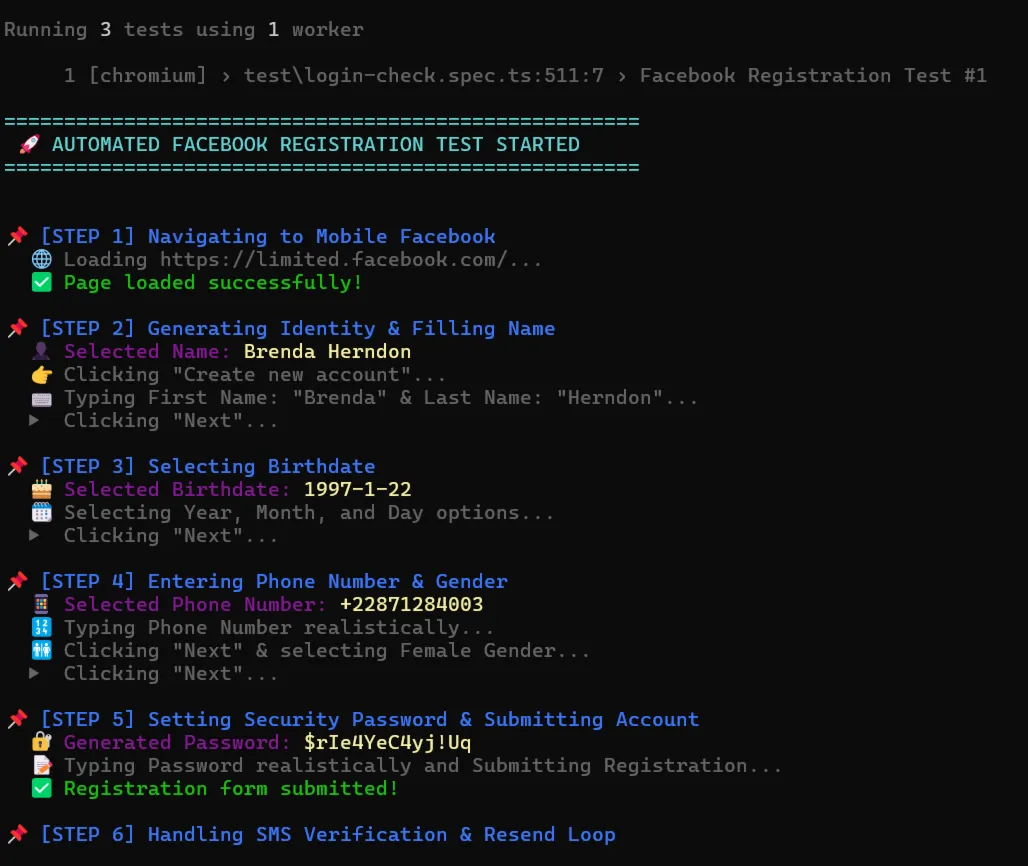The width and height of the screenshot is (1028, 866).
Task: Click the globe icon before Loading URL
Action: coord(41,260)
